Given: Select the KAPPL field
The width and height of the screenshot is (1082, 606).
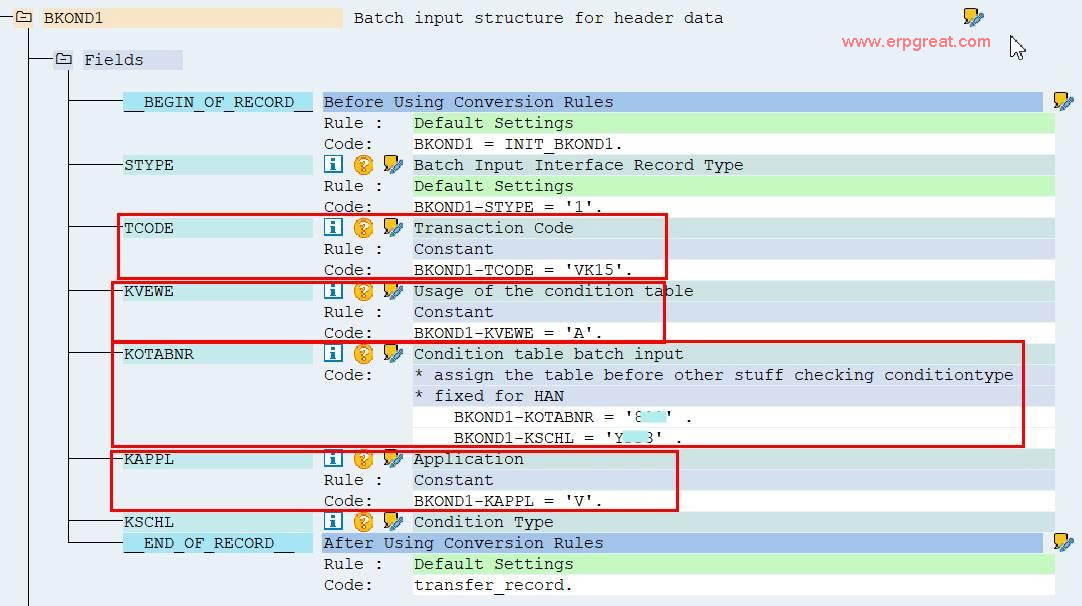Looking at the screenshot, I should (x=218, y=459).
